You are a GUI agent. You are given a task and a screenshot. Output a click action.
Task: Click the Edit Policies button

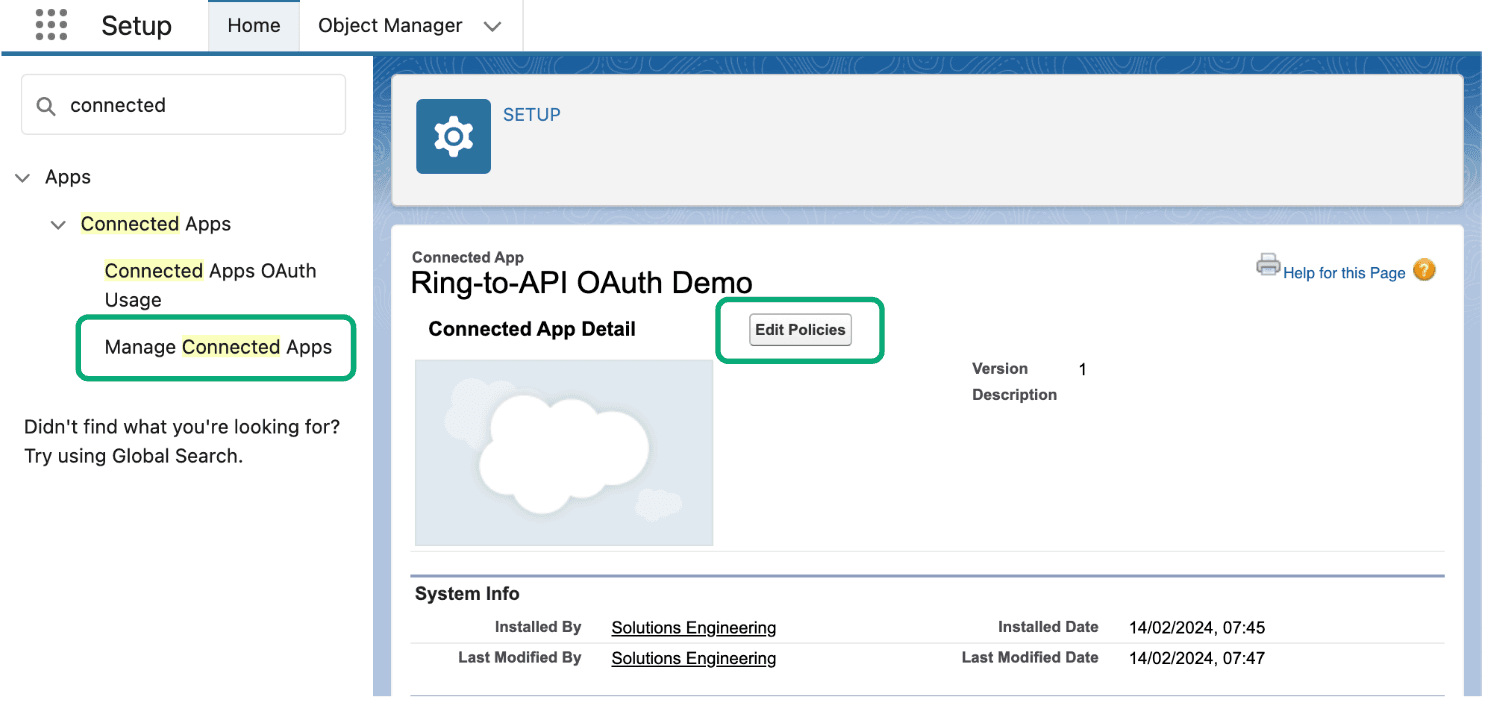(800, 330)
